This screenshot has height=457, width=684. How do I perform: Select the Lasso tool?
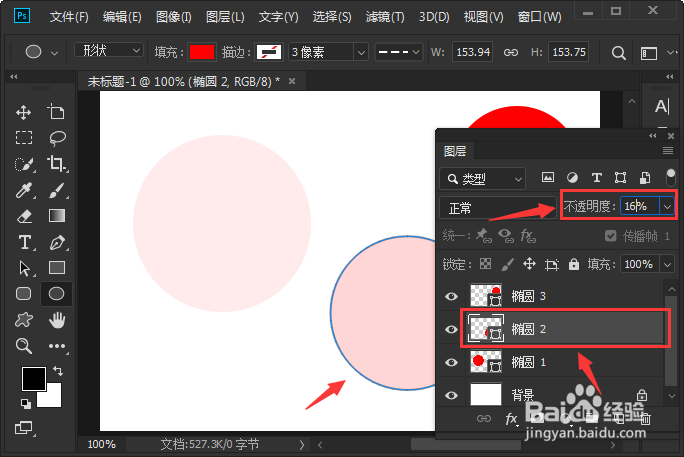[57, 138]
